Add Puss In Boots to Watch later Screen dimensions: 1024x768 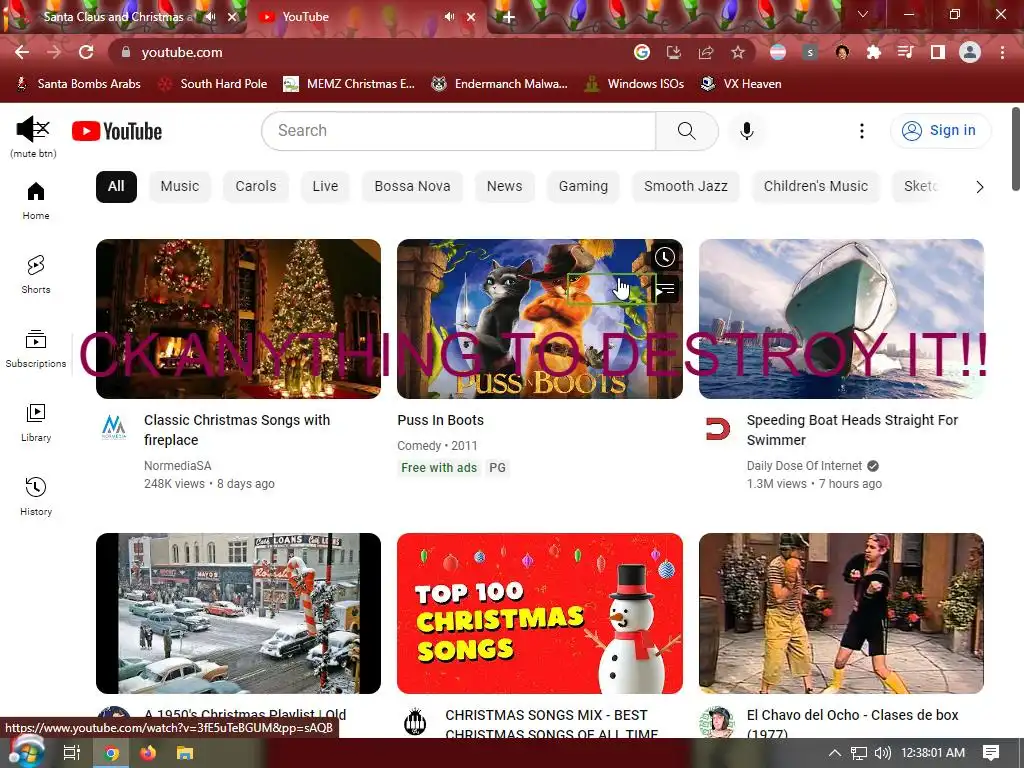click(x=665, y=257)
